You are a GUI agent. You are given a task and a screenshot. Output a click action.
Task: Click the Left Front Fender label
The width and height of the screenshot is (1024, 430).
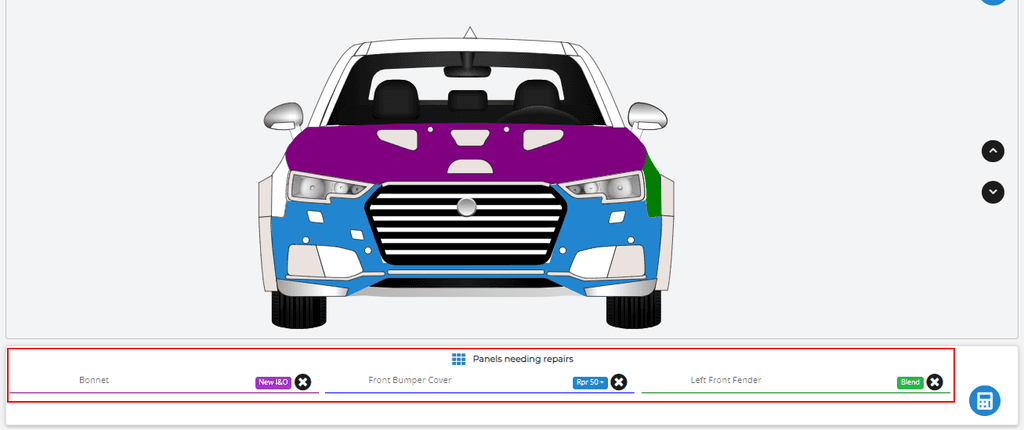click(x=726, y=381)
